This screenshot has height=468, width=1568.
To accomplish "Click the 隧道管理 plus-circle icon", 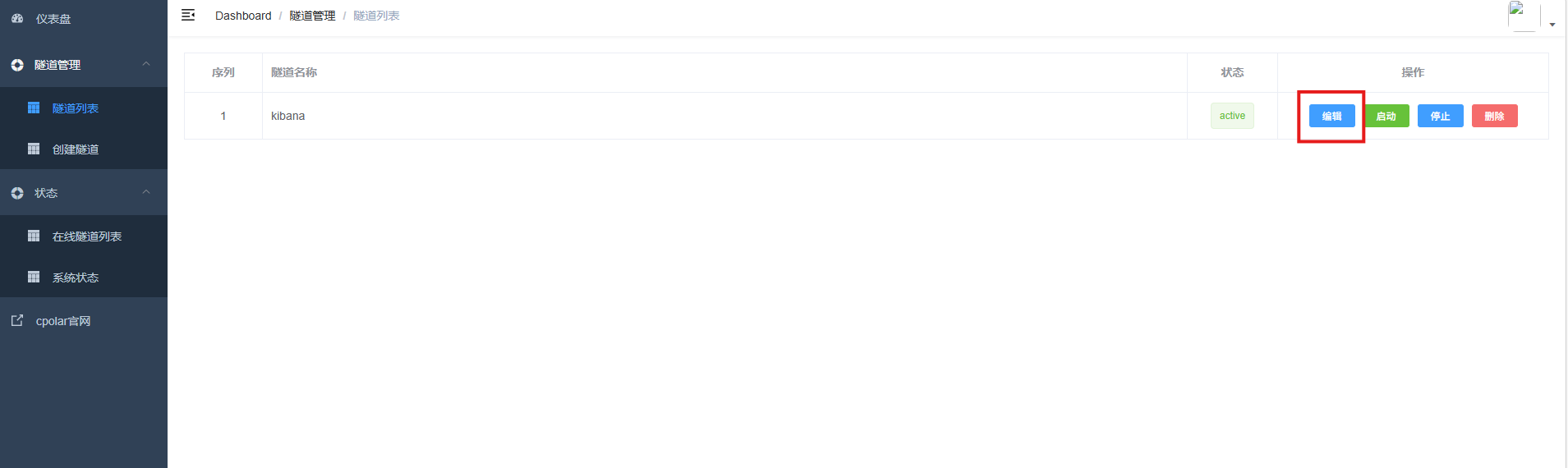I will 17,65.
